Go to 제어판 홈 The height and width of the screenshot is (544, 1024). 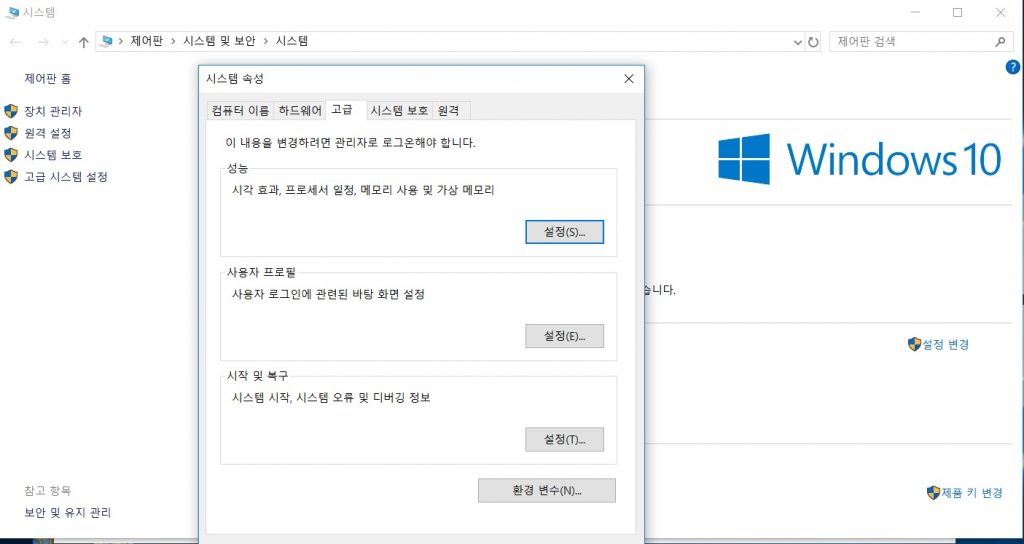point(48,79)
